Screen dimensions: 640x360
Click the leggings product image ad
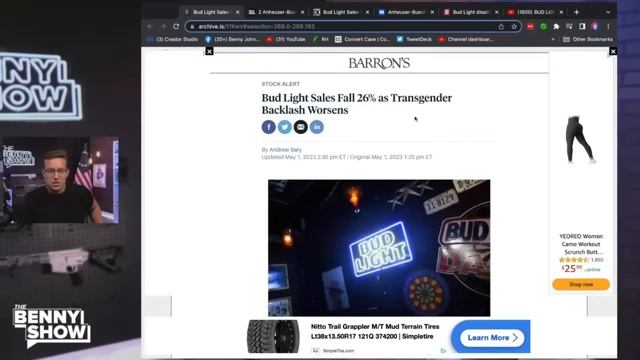[580, 140]
